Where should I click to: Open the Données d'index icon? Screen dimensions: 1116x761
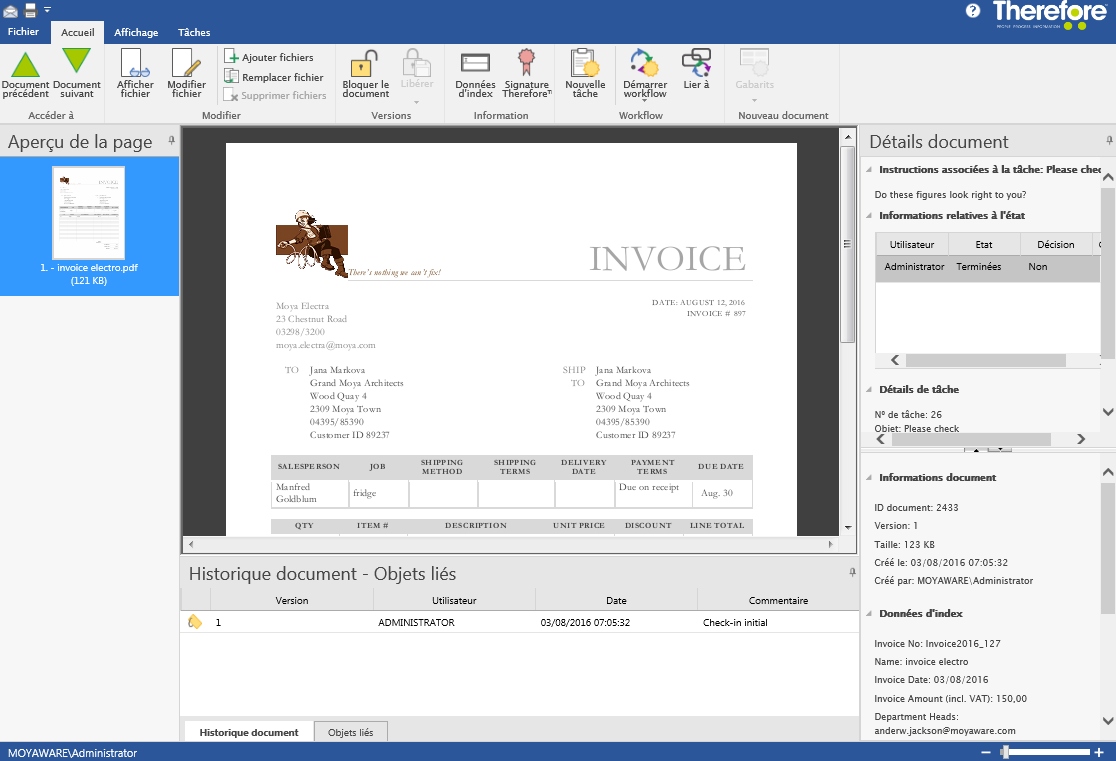[475, 65]
